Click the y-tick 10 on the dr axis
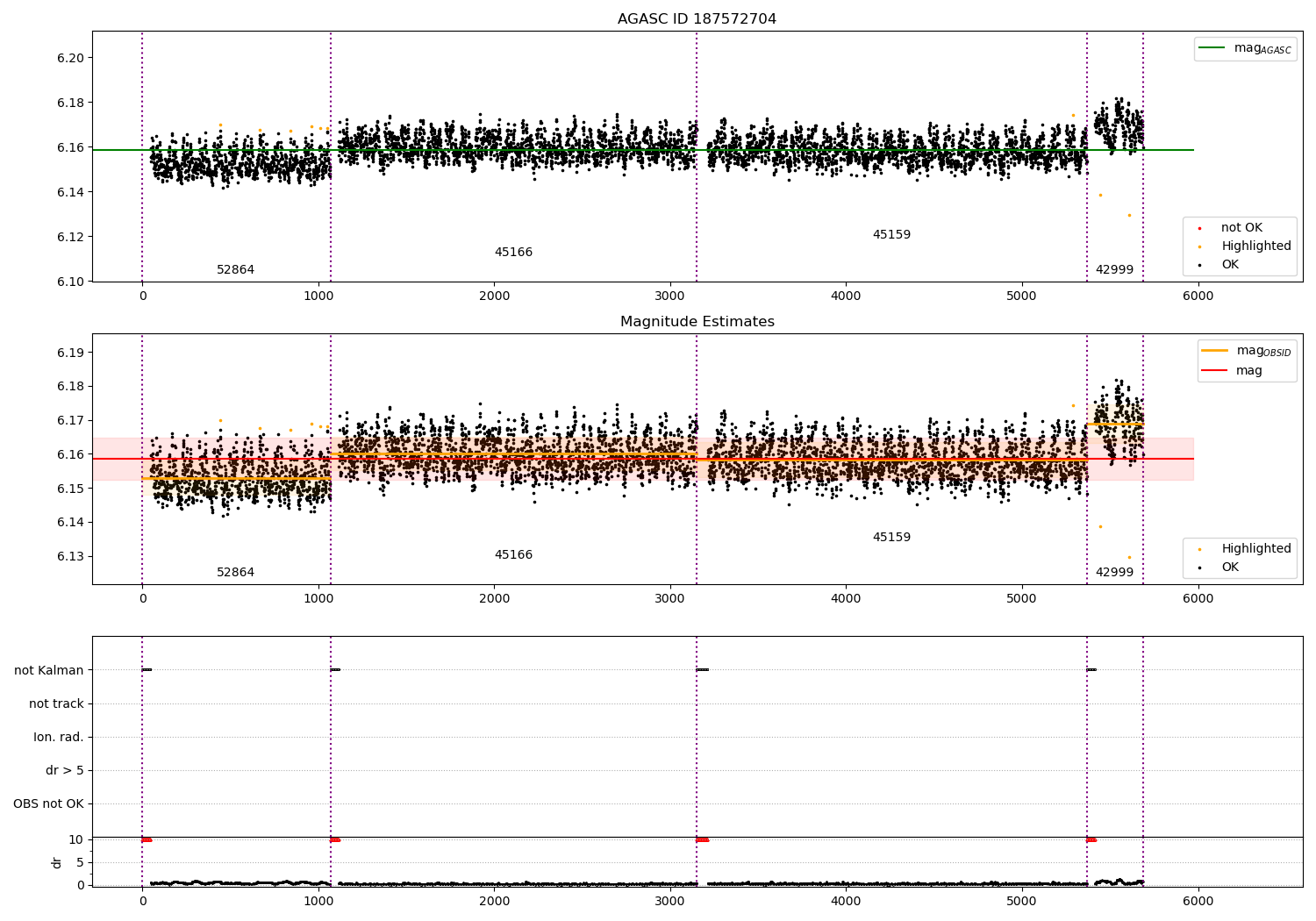Viewport: 1316px width, 921px height. pyautogui.click(x=76, y=840)
